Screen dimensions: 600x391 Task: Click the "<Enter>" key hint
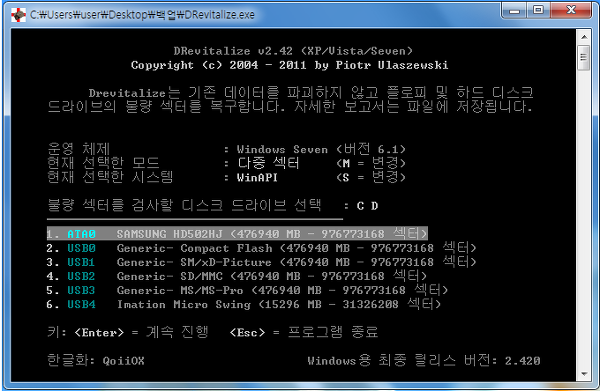[x=99, y=332]
